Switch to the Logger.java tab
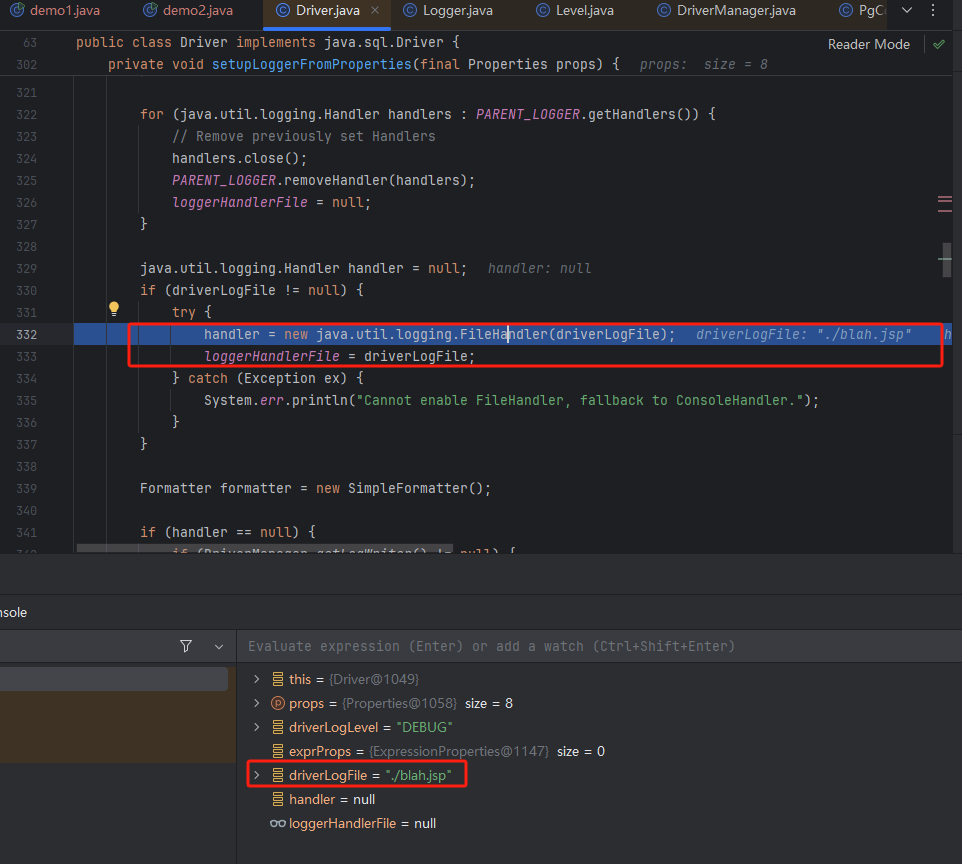 pos(448,10)
